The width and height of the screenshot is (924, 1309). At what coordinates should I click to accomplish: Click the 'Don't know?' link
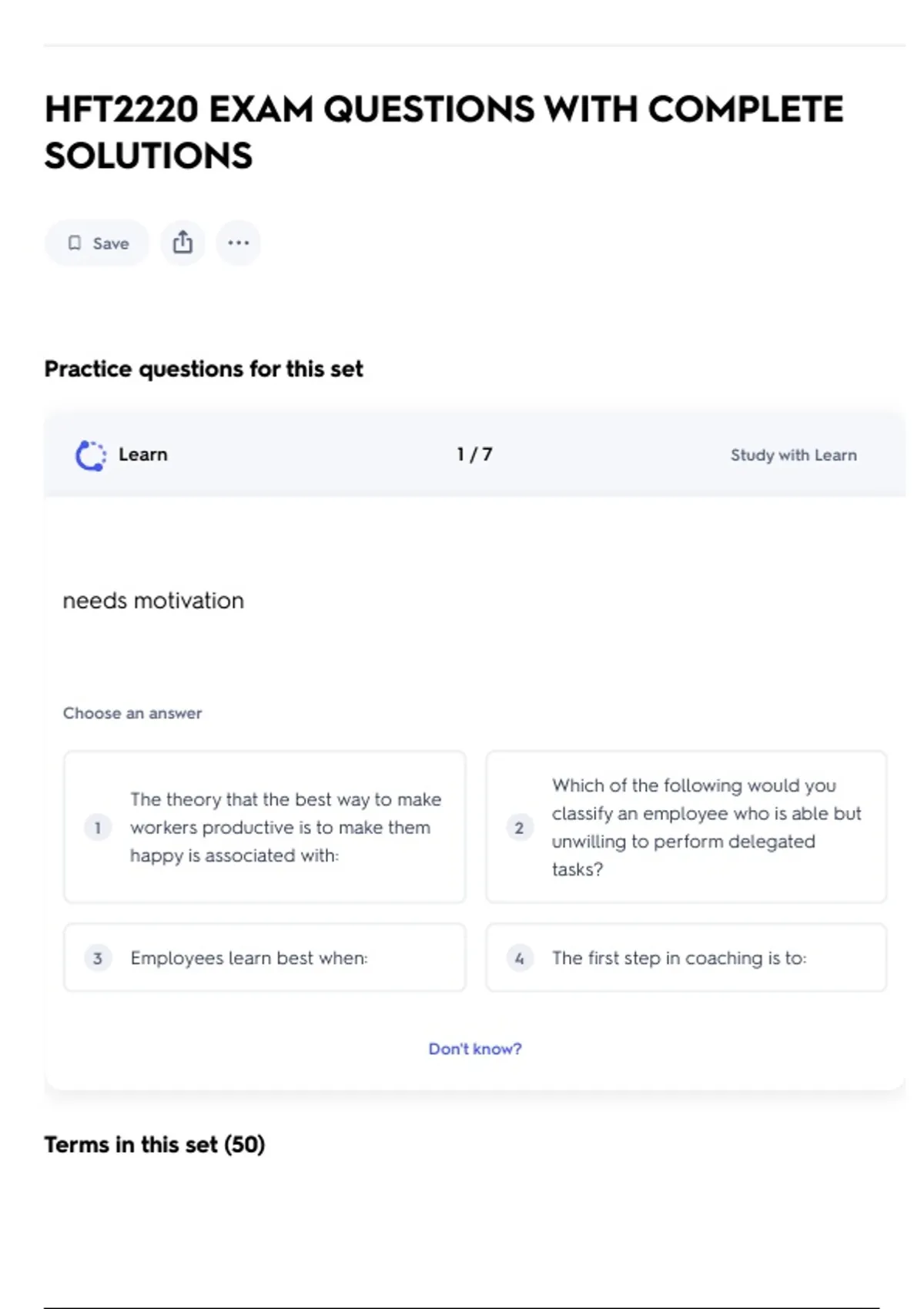point(475,1049)
